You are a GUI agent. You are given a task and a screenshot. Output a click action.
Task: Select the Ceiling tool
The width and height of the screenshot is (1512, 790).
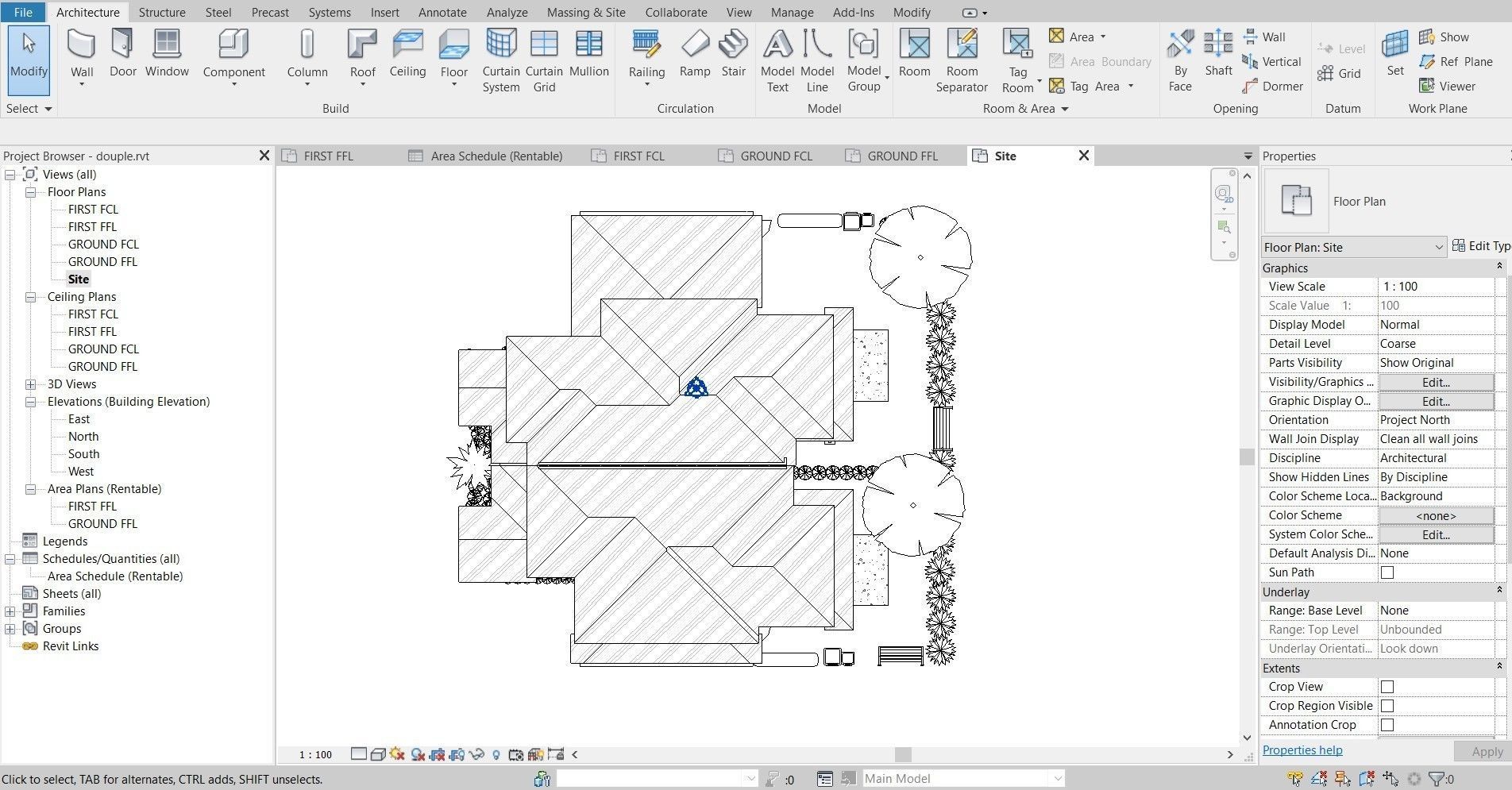coord(407,54)
